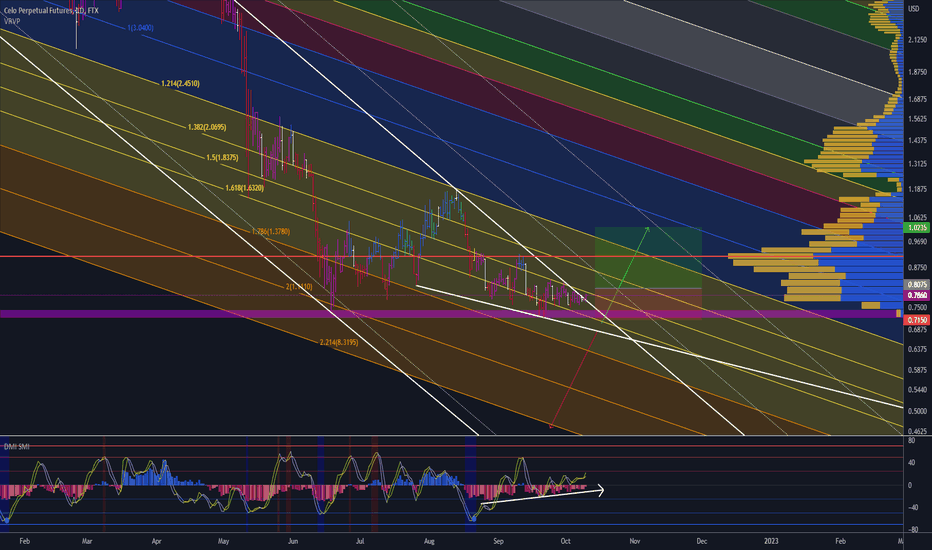Viewport: 932px width, 550px height.
Task: Select the 1.4375 value on the price axis
Action: (917, 140)
